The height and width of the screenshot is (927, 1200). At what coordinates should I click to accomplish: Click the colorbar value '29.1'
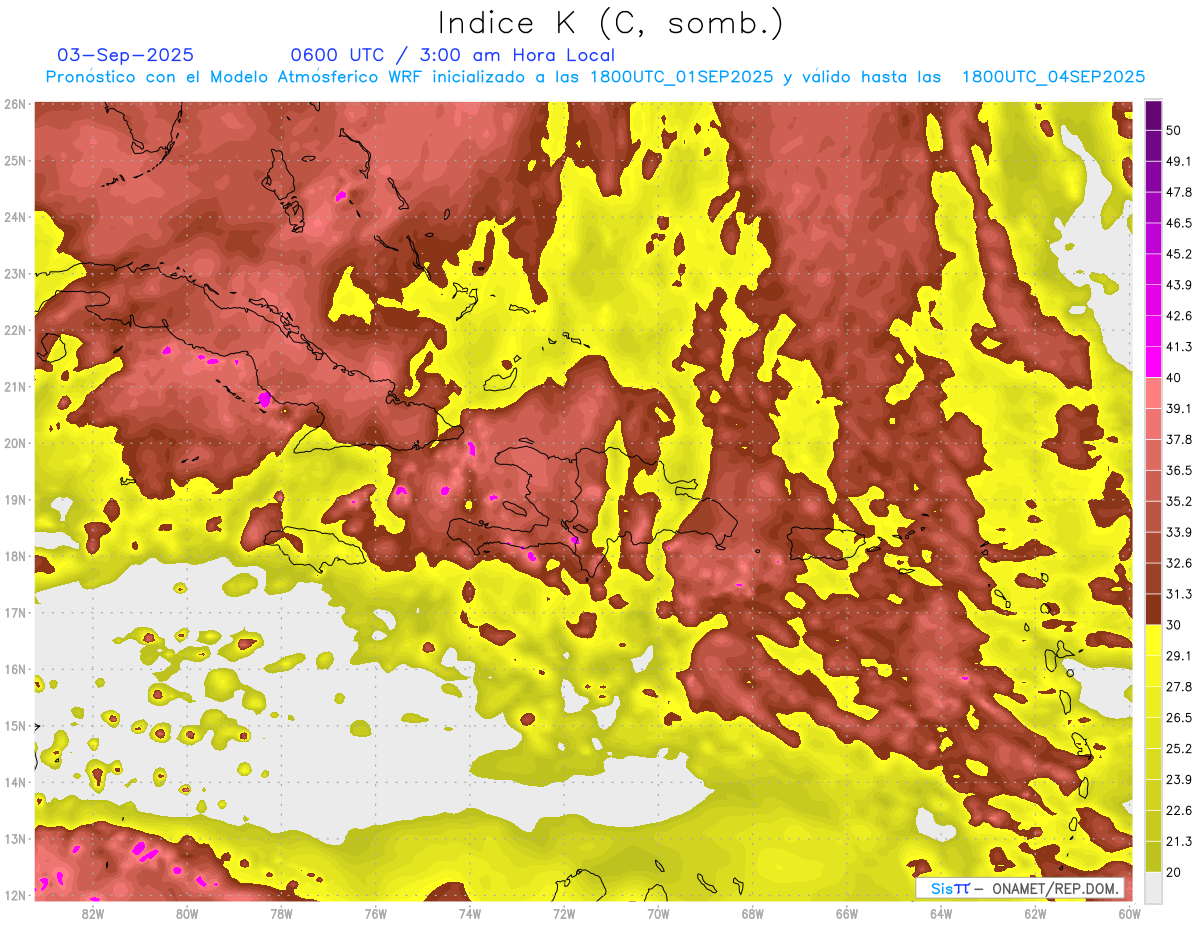(x=1178, y=656)
